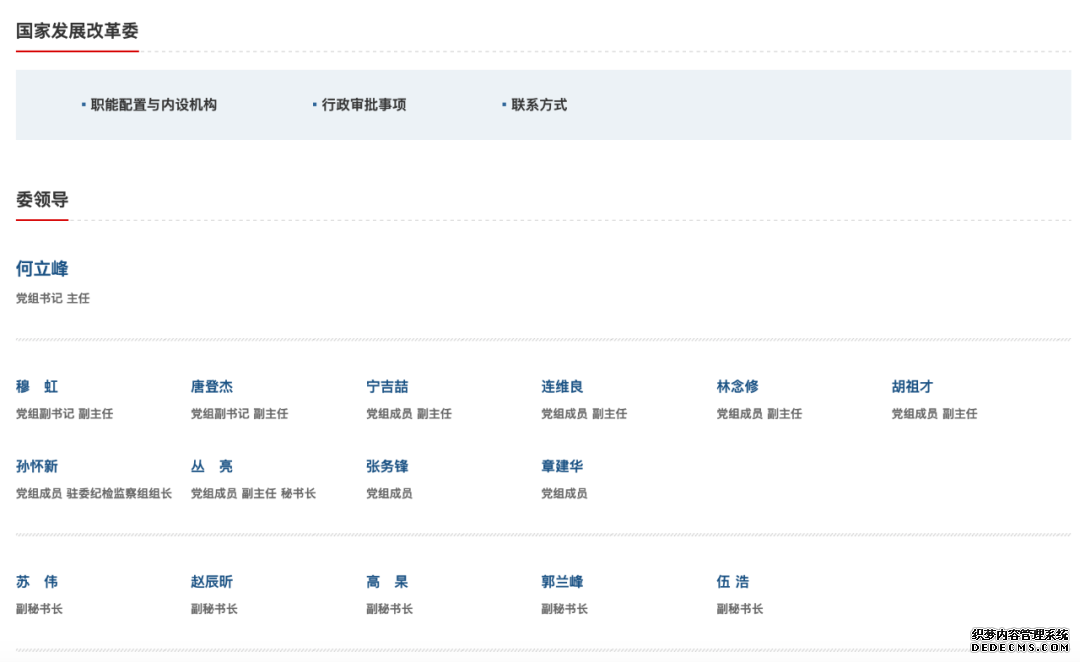Open profile of 连维良
Image resolution: width=1080 pixels, height=662 pixels.
(x=562, y=386)
